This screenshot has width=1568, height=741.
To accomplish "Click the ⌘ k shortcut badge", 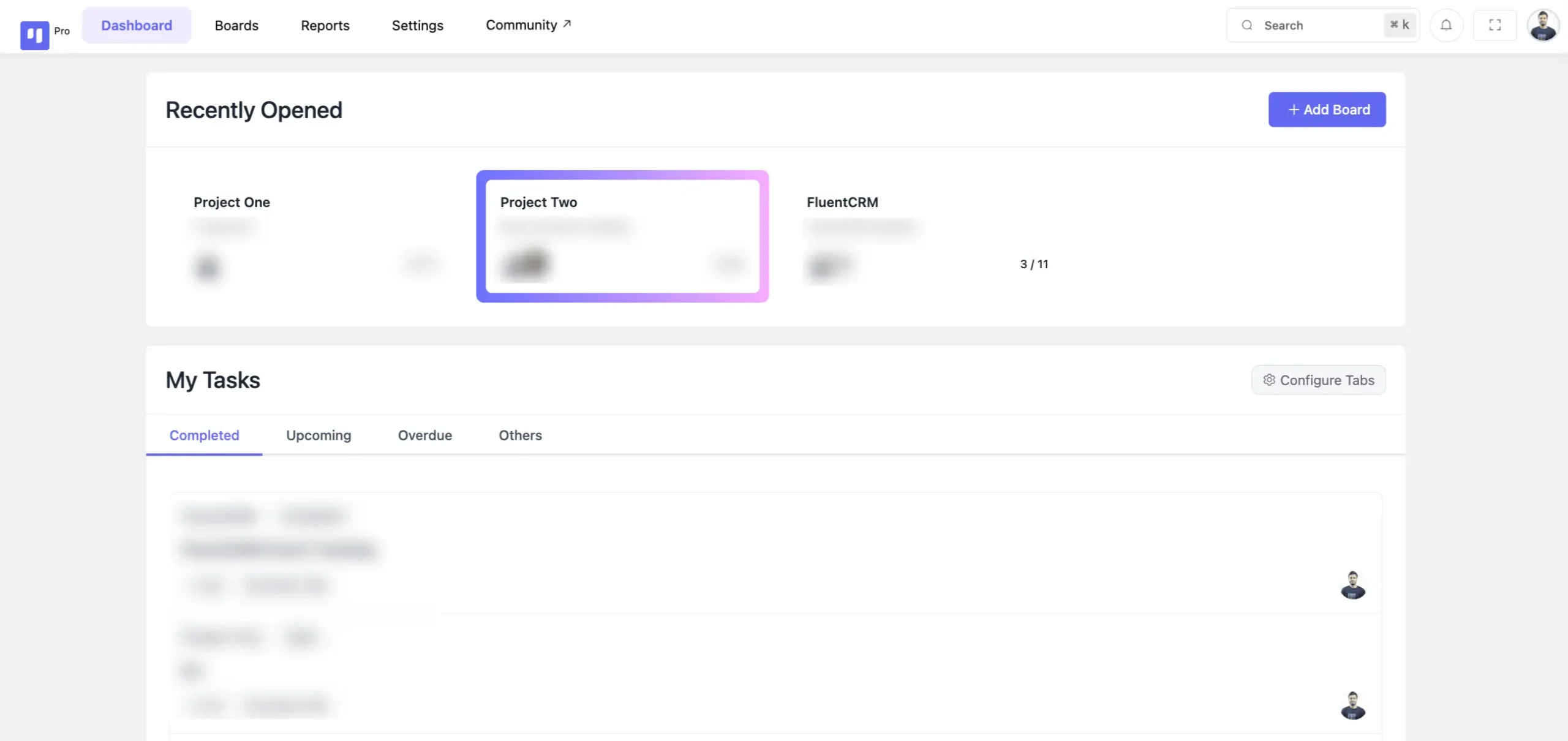I will pos(1400,25).
